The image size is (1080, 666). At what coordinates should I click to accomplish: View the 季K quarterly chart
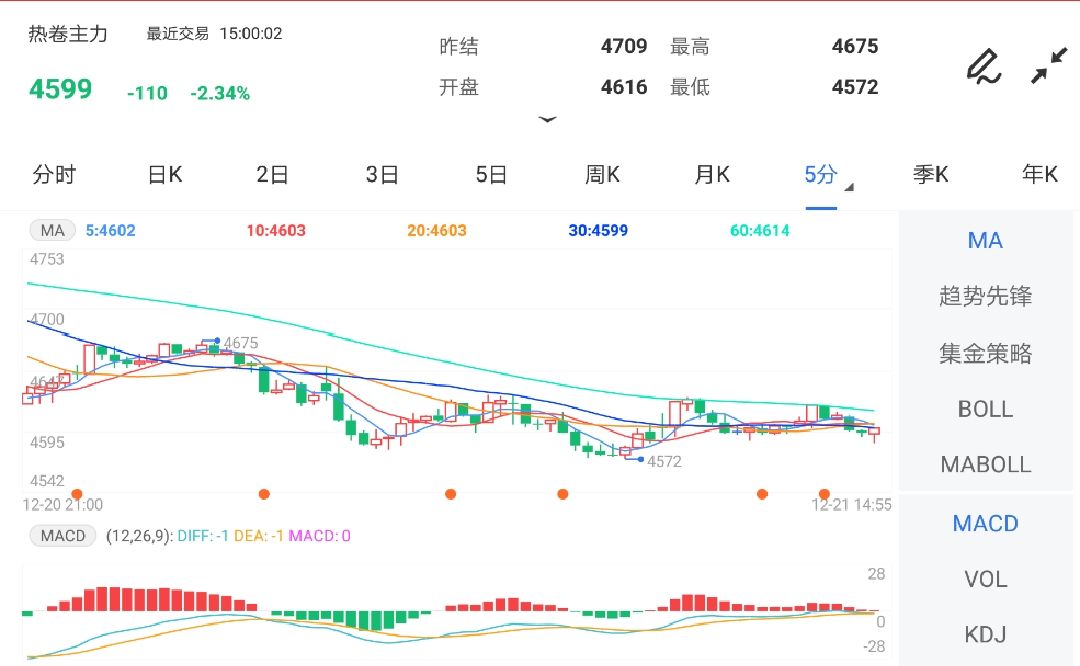(x=931, y=174)
